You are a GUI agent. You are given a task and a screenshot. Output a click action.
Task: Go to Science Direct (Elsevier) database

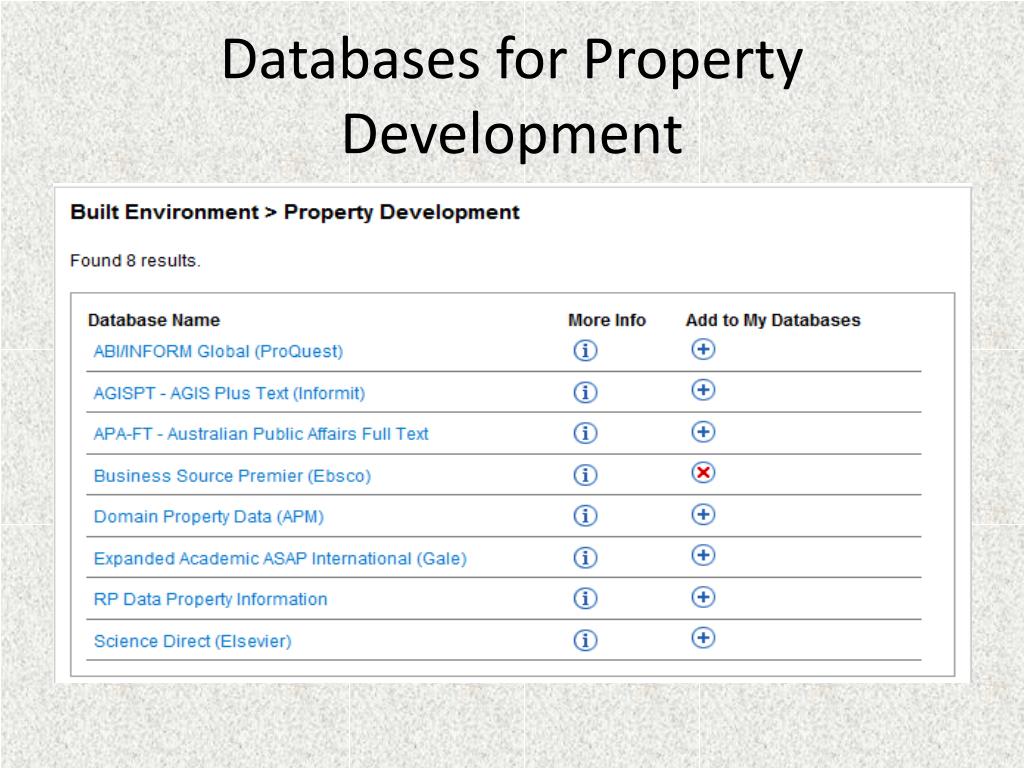pyautogui.click(x=192, y=641)
